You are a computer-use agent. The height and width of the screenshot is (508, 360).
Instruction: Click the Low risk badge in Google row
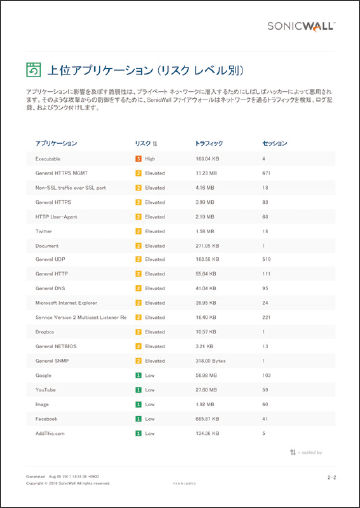(x=138, y=375)
